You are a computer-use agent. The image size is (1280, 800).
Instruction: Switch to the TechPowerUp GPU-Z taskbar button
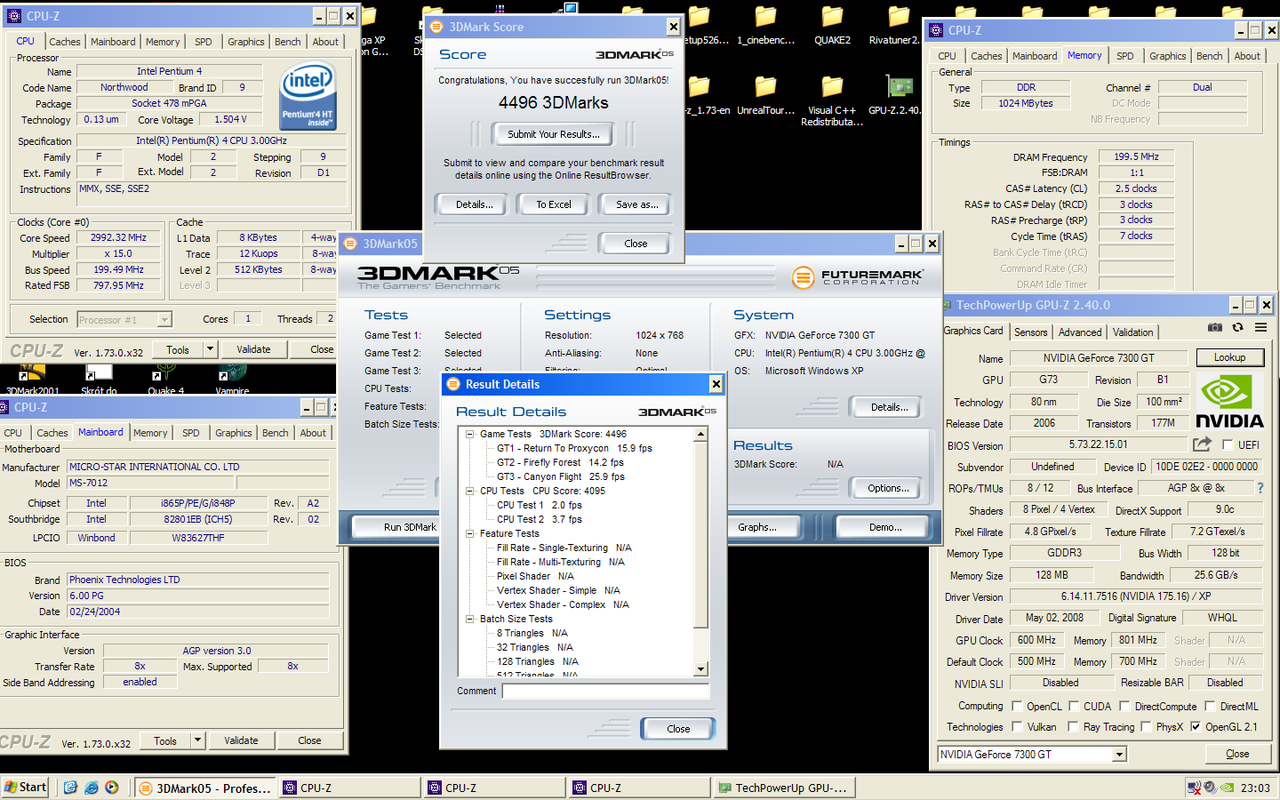[787, 788]
